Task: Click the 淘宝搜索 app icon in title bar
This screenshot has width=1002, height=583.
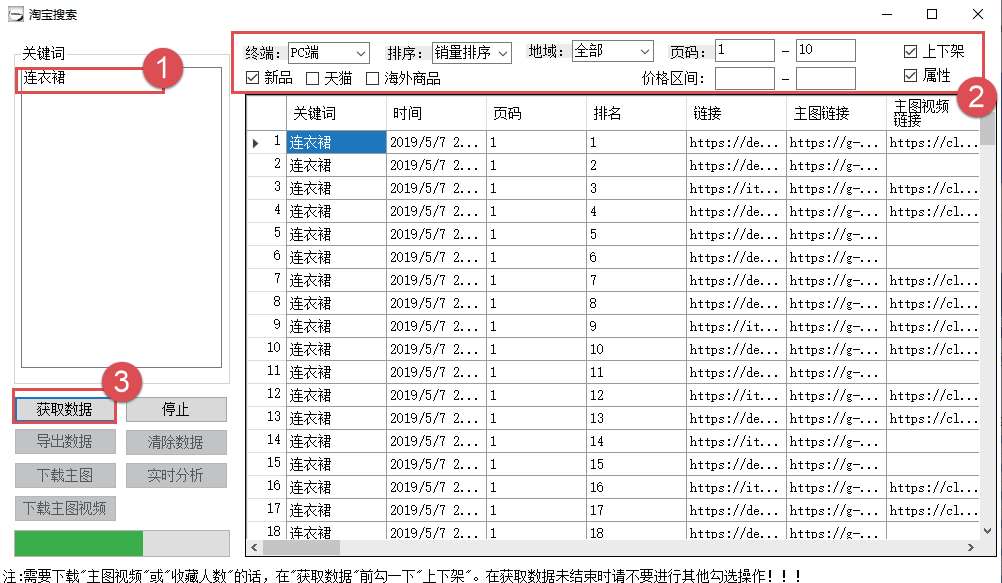Action: [15, 14]
